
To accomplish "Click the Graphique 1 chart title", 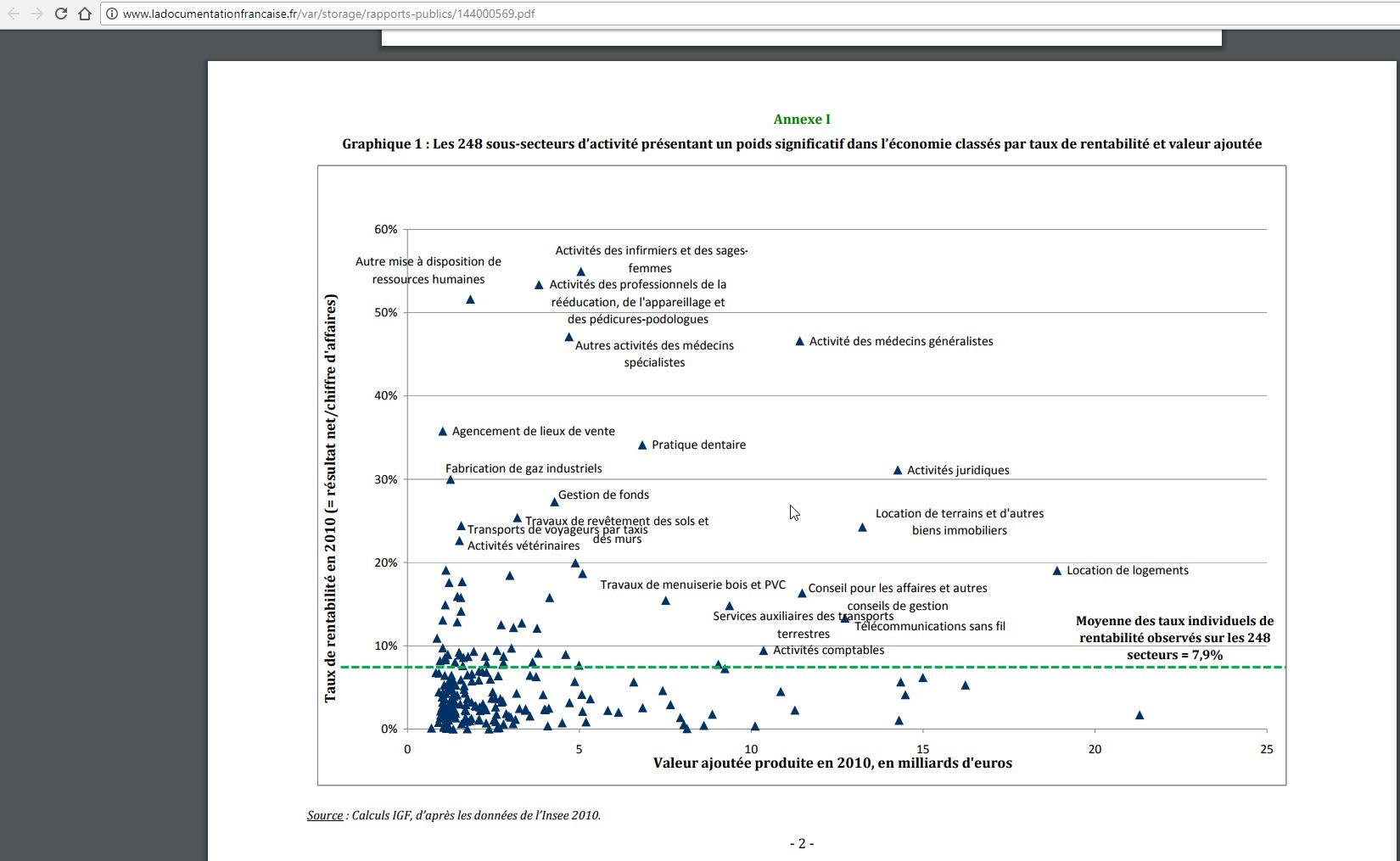I will click(802, 144).
